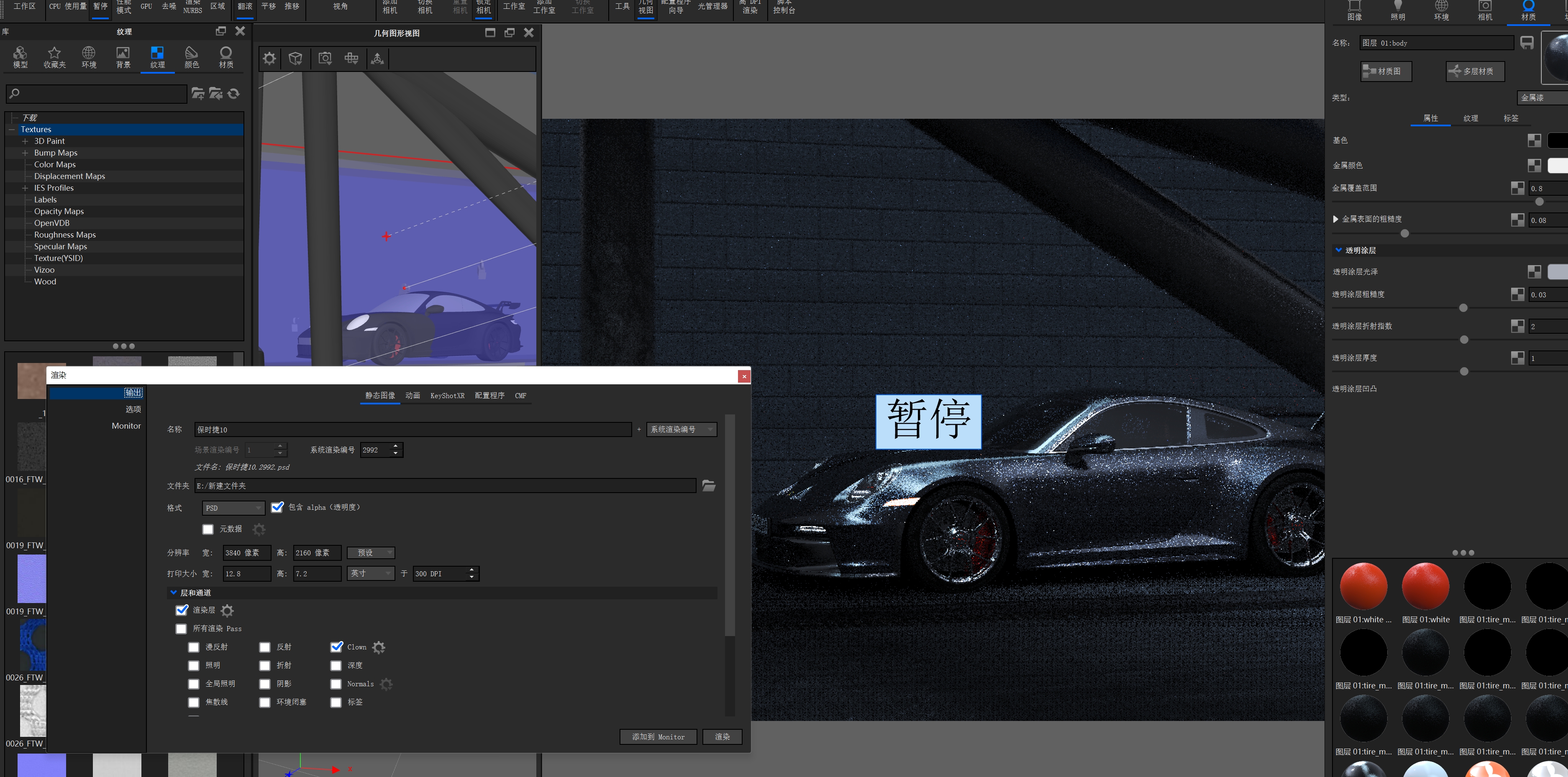Open the 预设 resolution preset dropdown

click(x=371, y=552)
